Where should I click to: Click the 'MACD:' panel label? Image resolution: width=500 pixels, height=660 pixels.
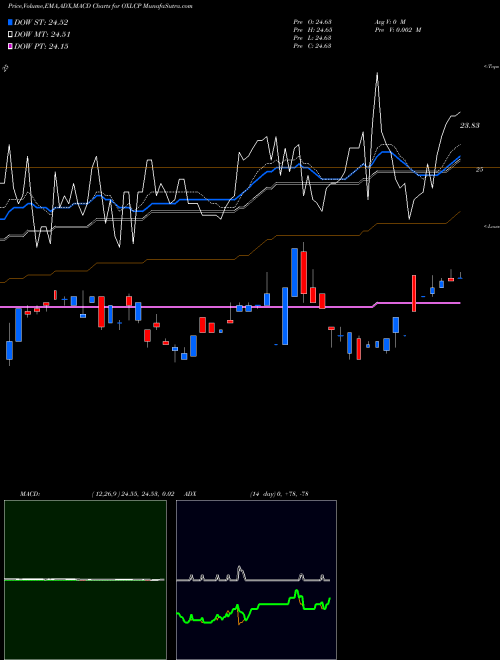click(29, 494)
